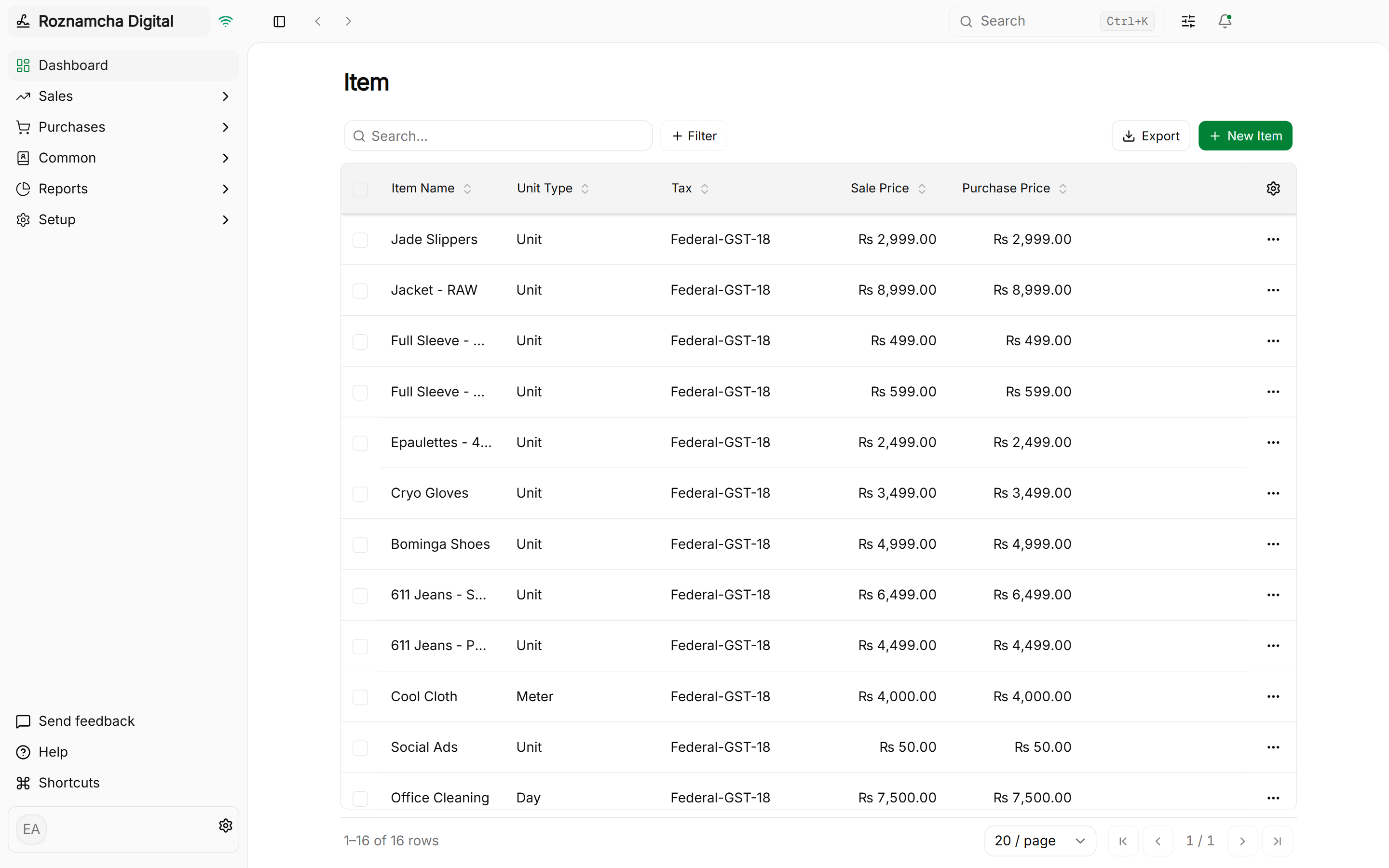Open row actions for Social Ads
Screen dimensions: 1389x868
(x=1273, y=747)
